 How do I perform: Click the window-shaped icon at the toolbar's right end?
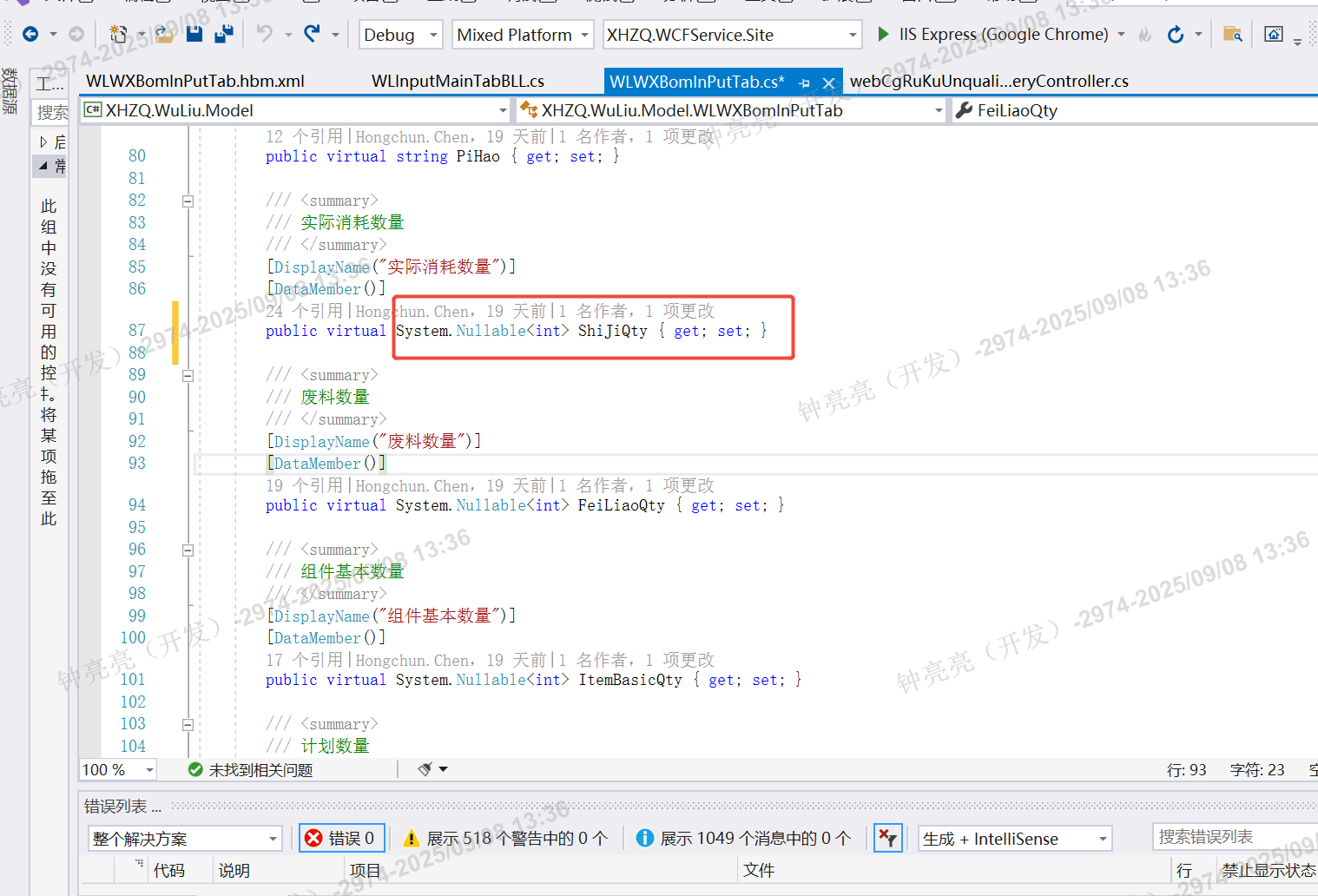[1274, 34]
